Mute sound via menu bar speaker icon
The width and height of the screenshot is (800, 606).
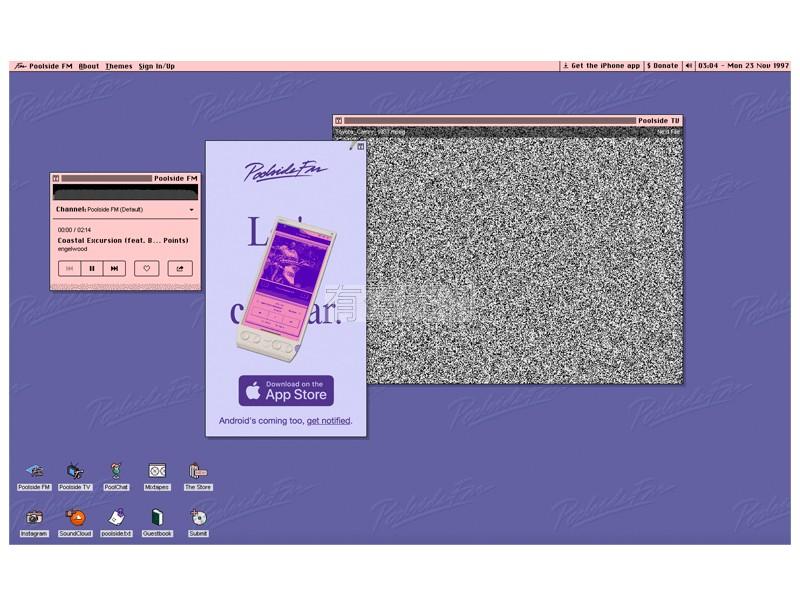pyautogui.click(x=689, y=66)
